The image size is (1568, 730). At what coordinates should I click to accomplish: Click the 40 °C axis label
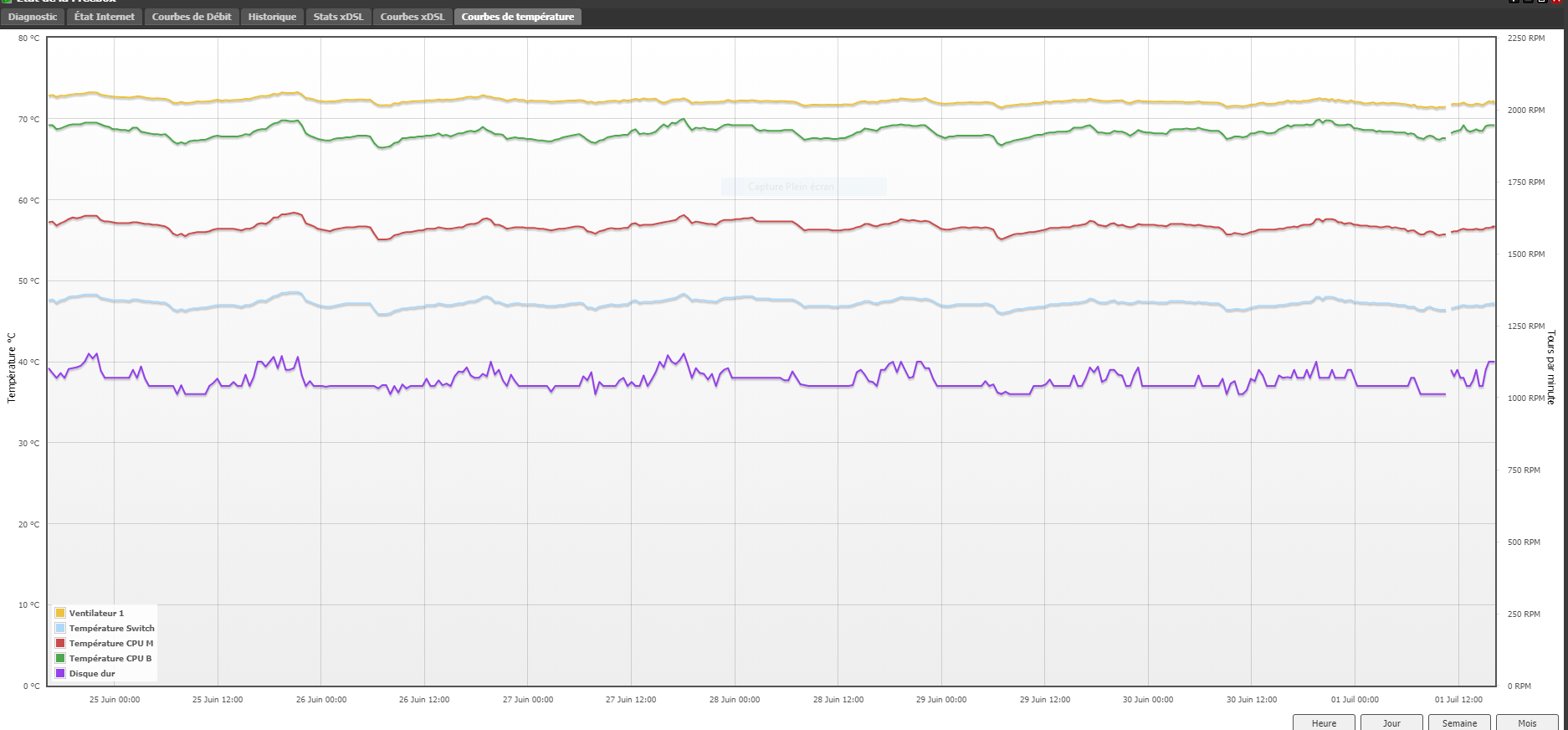[x=29, y=362]
